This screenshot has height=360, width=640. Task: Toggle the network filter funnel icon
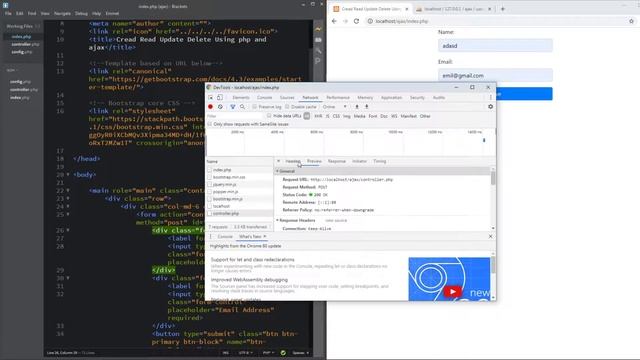(232, 107)
